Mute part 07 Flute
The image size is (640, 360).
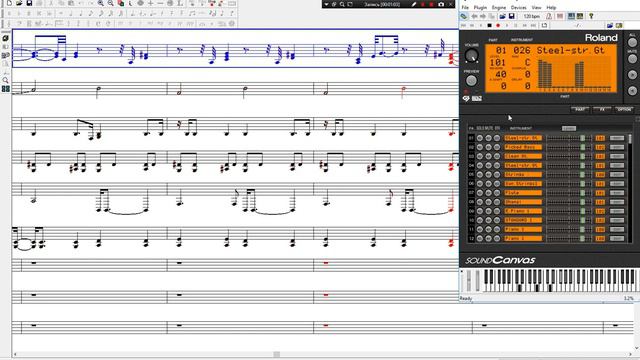click(488, 193)
